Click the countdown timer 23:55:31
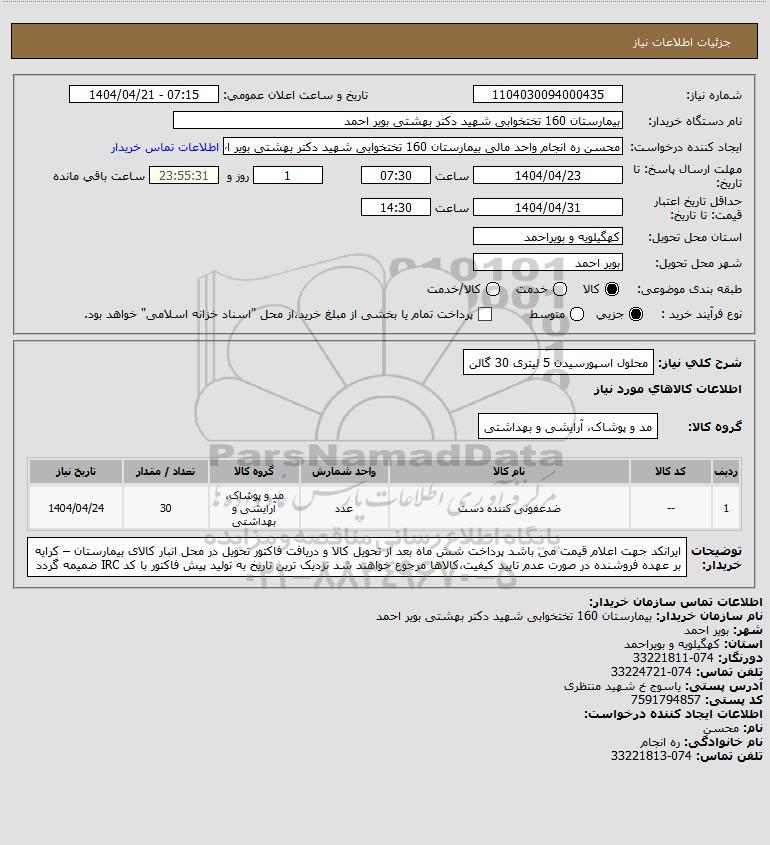Viewport: 770px width, 845px height. 184,175
